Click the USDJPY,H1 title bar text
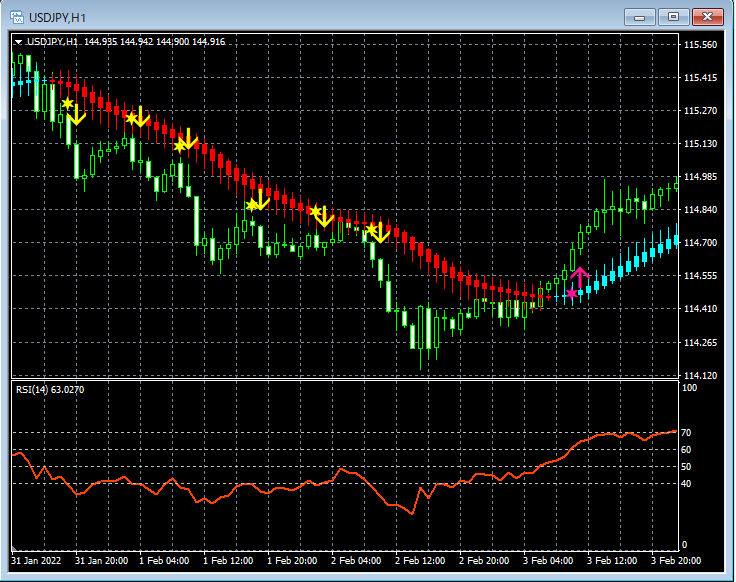This screenshot has height=582, width=736. click(x=56, y=17)
